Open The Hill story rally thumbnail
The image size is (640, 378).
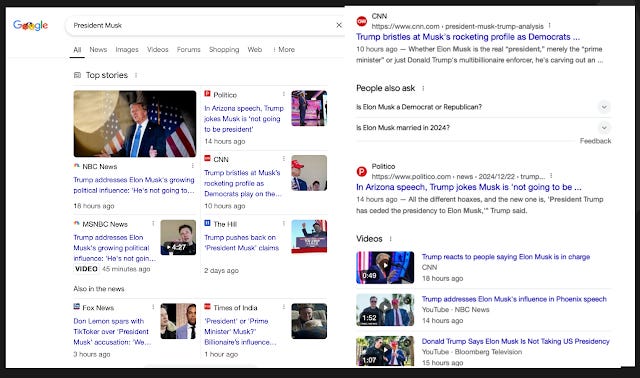click(309, 237)
